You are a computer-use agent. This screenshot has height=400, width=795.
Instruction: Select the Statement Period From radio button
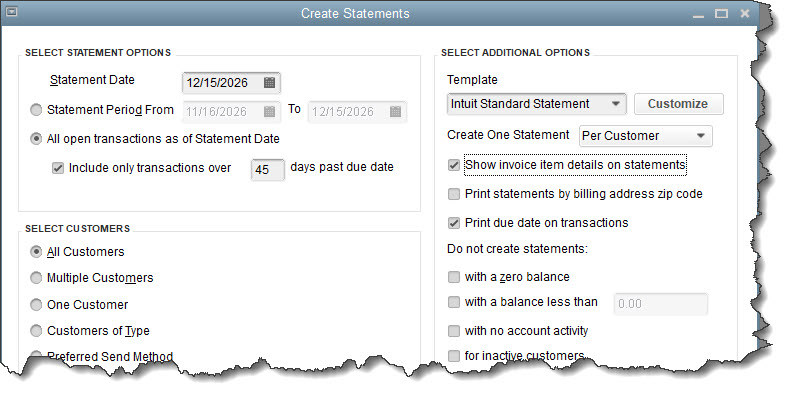click(x=37, y=111)
